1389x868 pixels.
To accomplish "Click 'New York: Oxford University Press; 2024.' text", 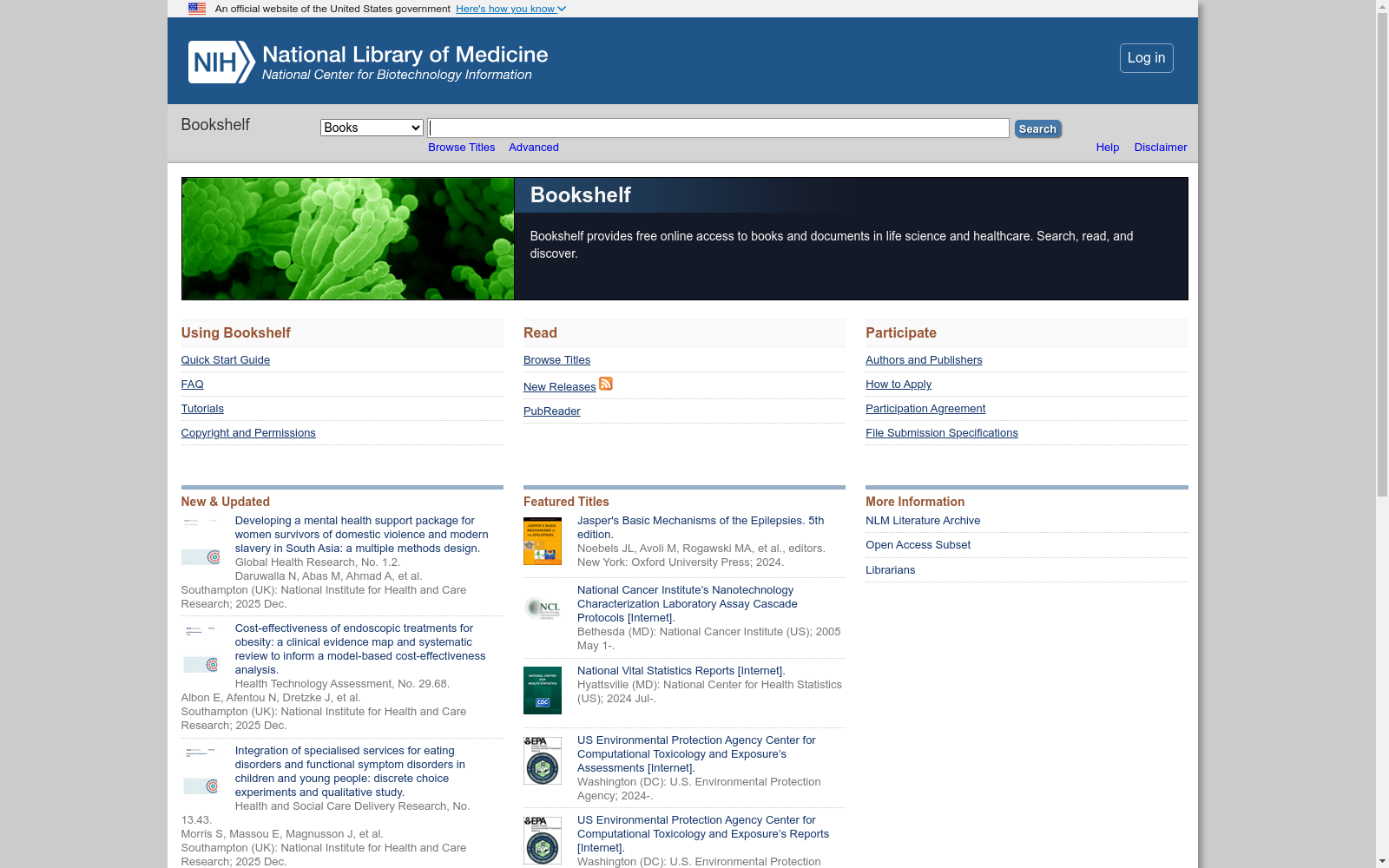I will click(x=681, y=562).
